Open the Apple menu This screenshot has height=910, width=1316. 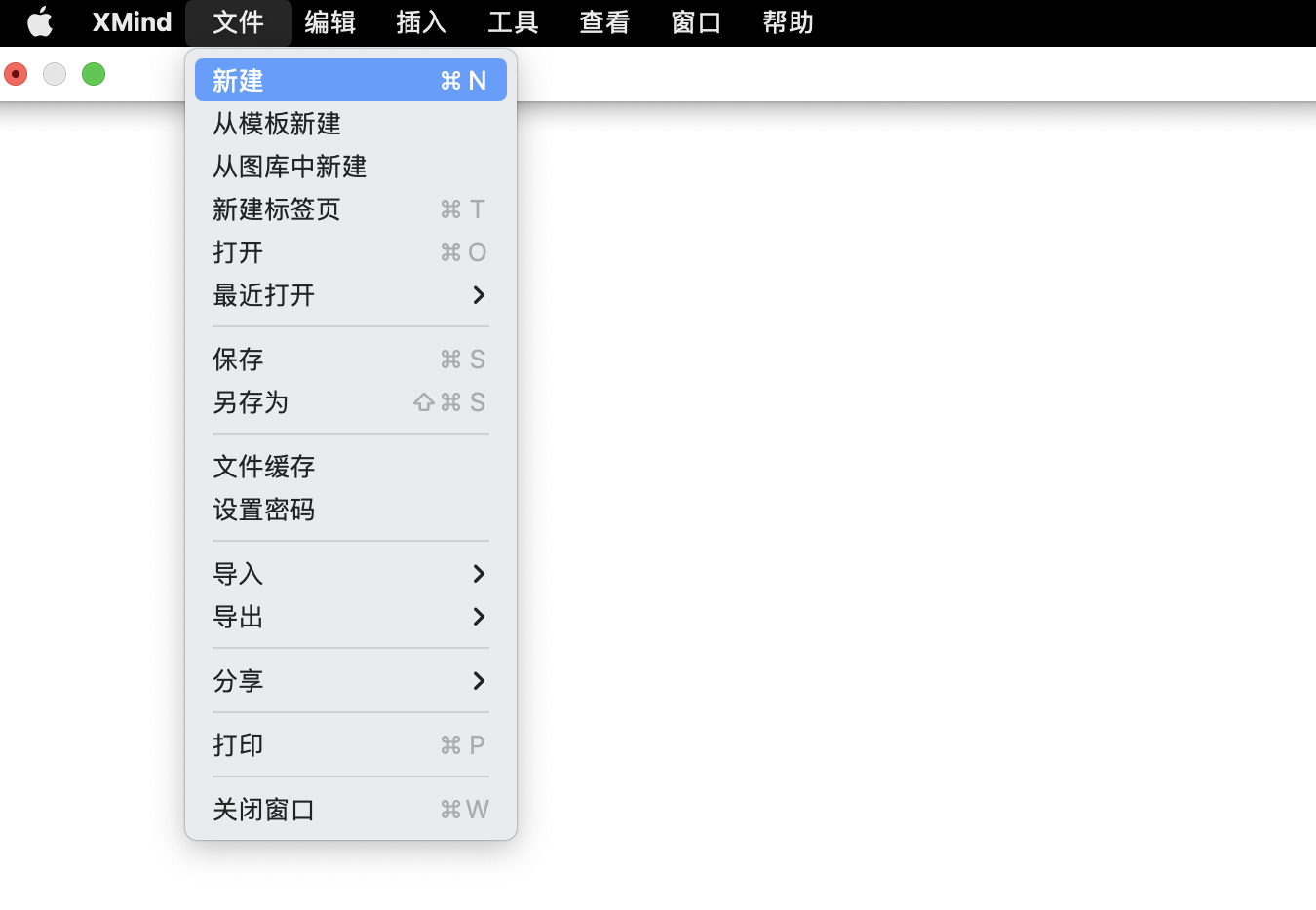click(40, 22)
